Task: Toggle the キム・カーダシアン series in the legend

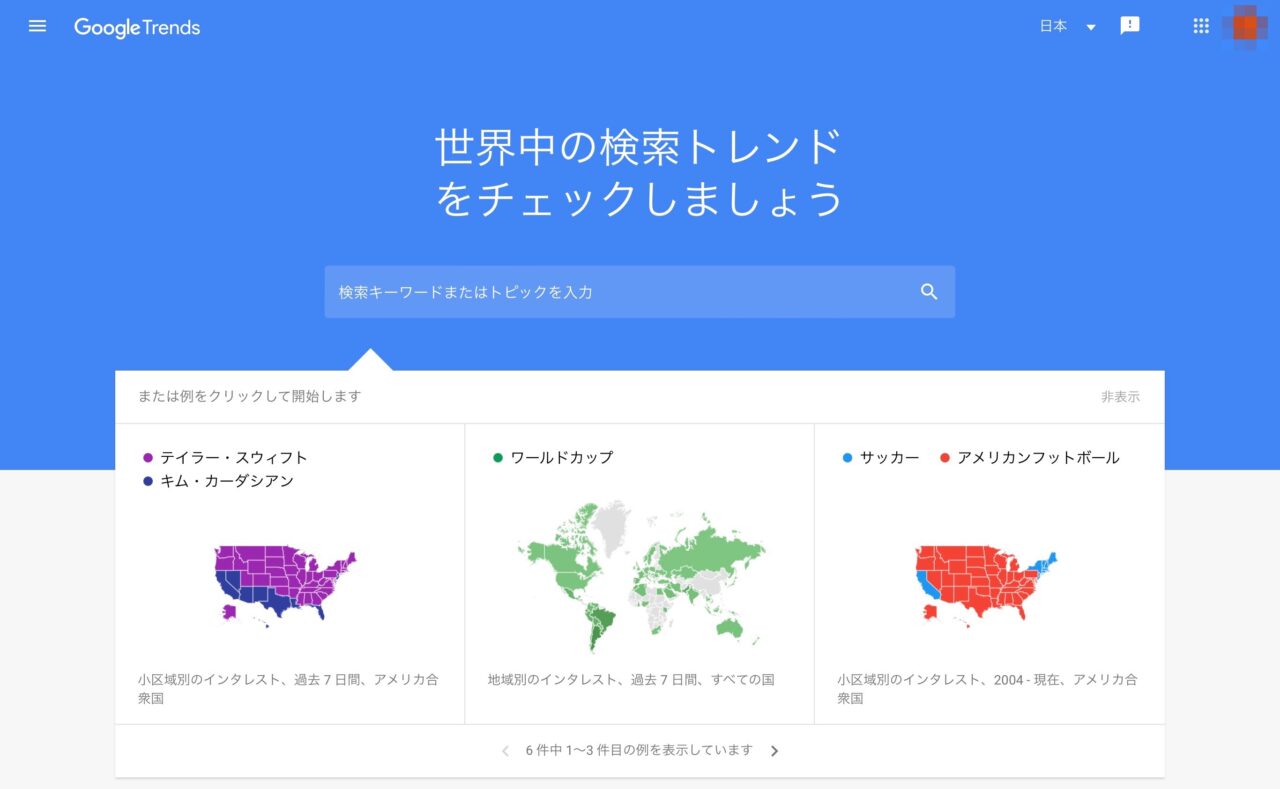Action: pyautogui.click(x=148, y=481)
